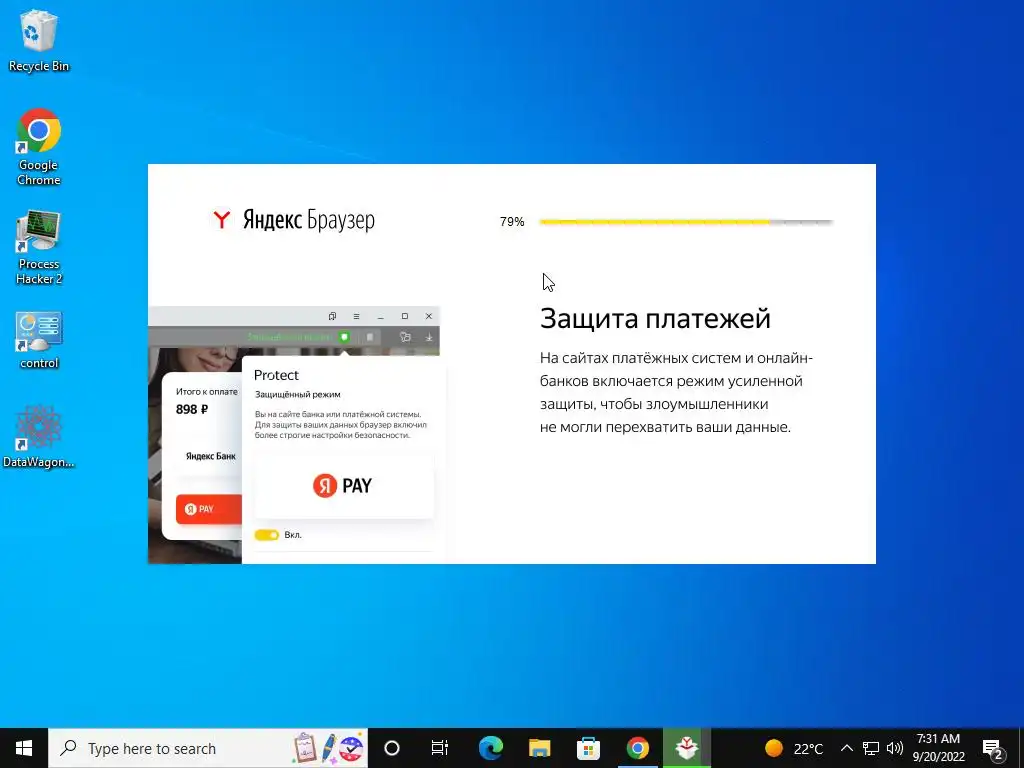Viewport: 1024px width, 768px height.
Task: Open the Recycle Bin desktop icon
Action: tap(39, 42)
